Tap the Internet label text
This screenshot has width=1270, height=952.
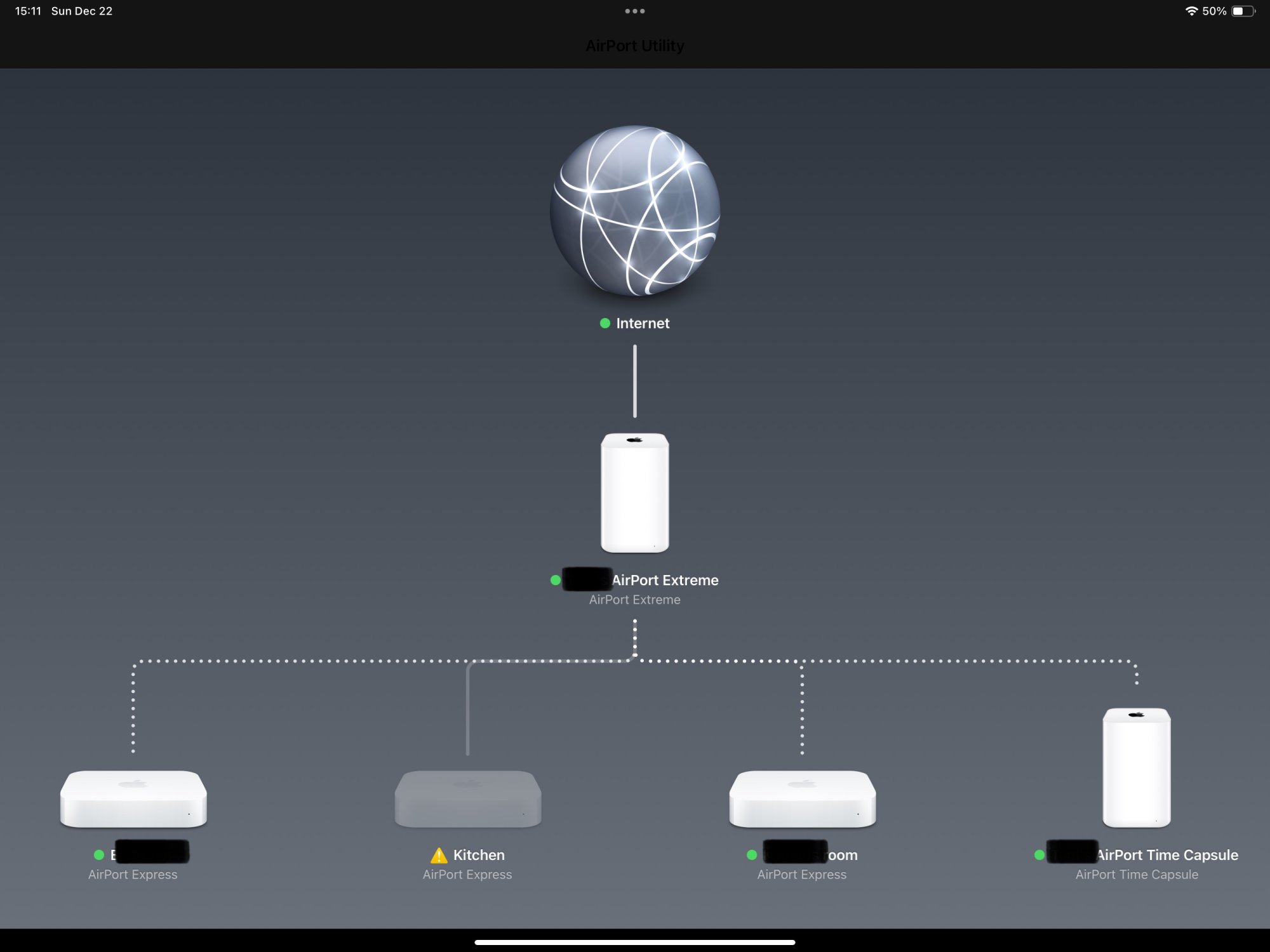tap(643, 323)
